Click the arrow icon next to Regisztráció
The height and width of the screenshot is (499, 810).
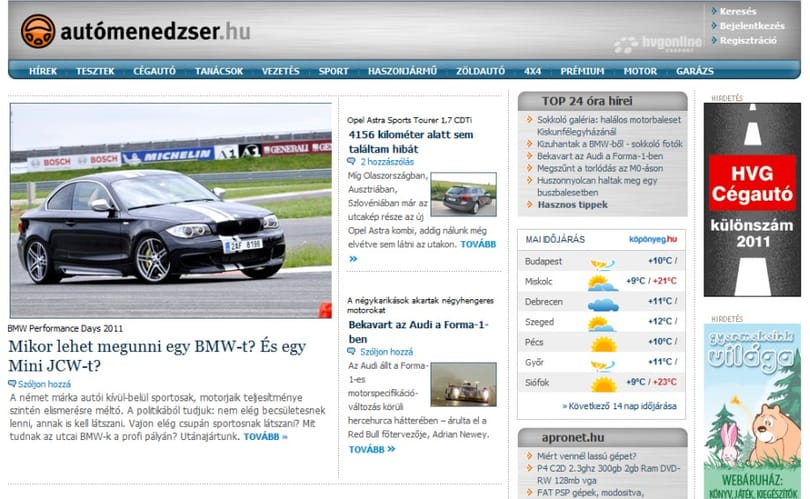[714, 40]
